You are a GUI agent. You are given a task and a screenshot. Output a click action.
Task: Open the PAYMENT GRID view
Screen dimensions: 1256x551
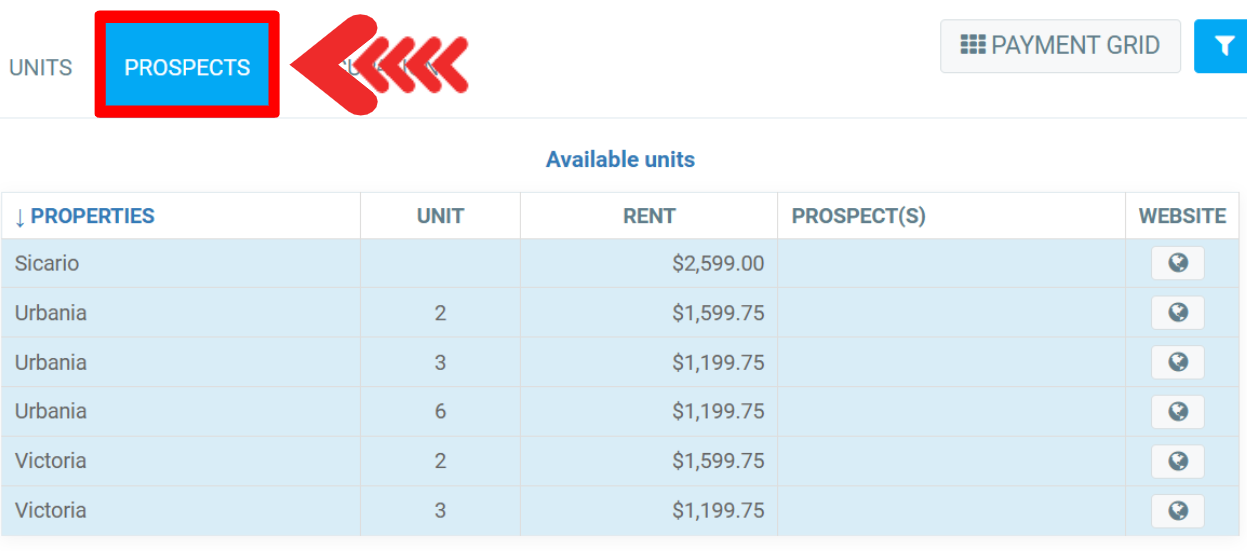1060,46
